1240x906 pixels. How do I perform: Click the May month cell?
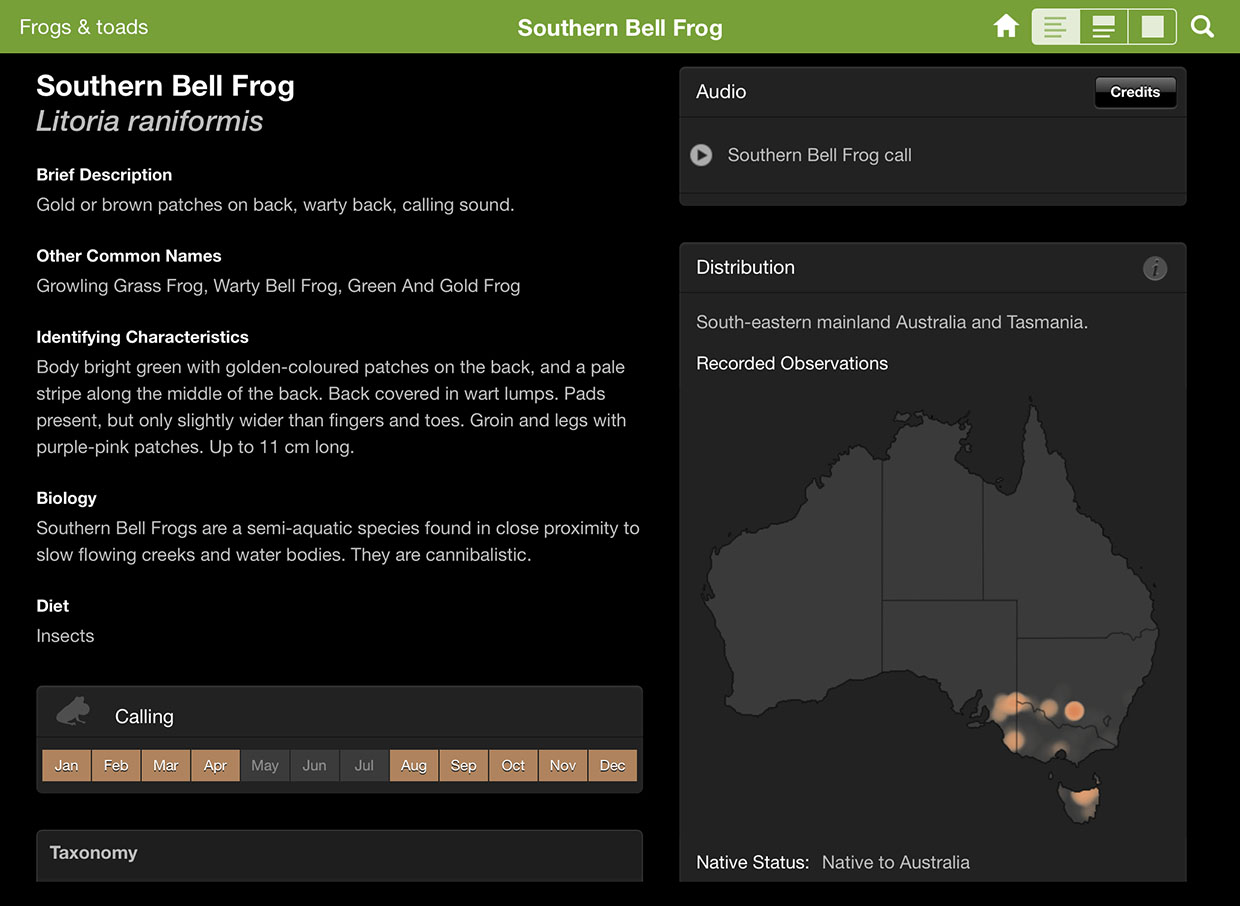click(265, 765)
